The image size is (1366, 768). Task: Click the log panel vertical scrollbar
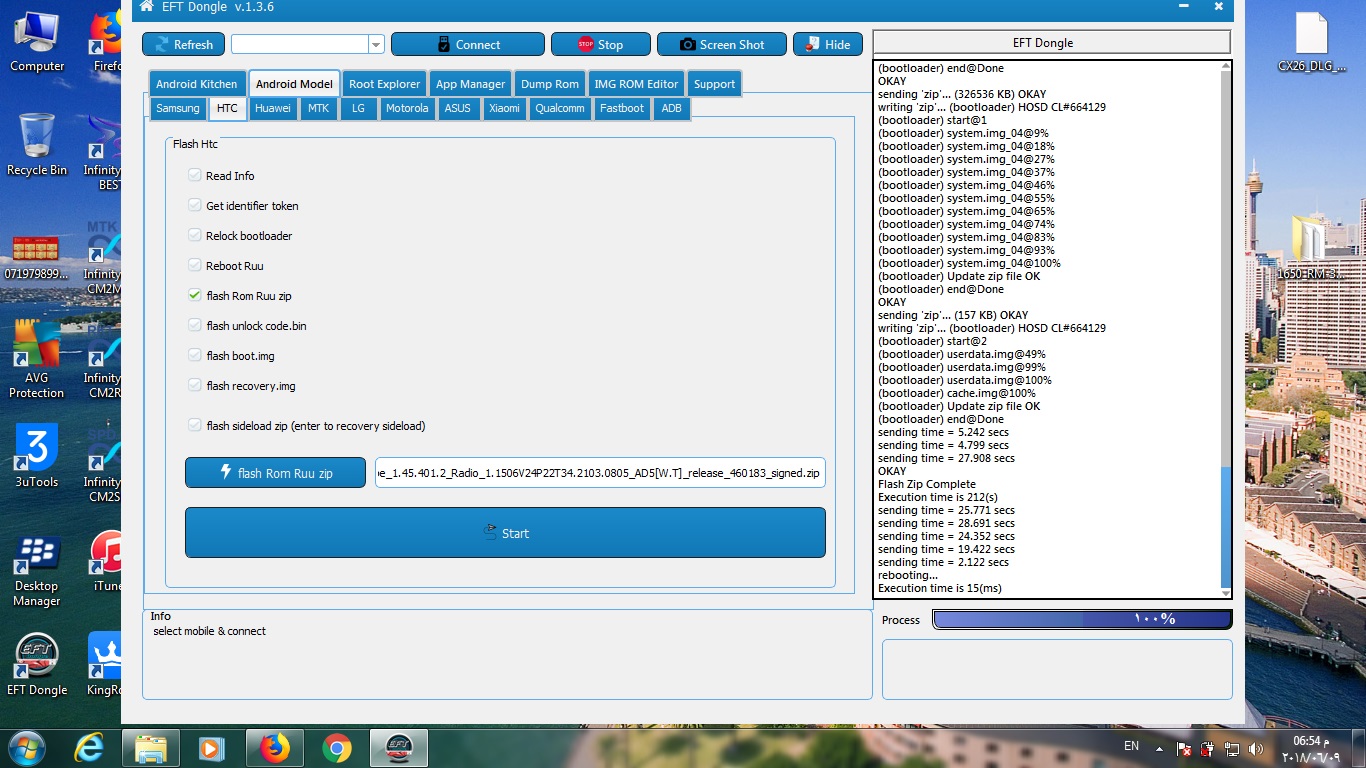[1226, 330]
